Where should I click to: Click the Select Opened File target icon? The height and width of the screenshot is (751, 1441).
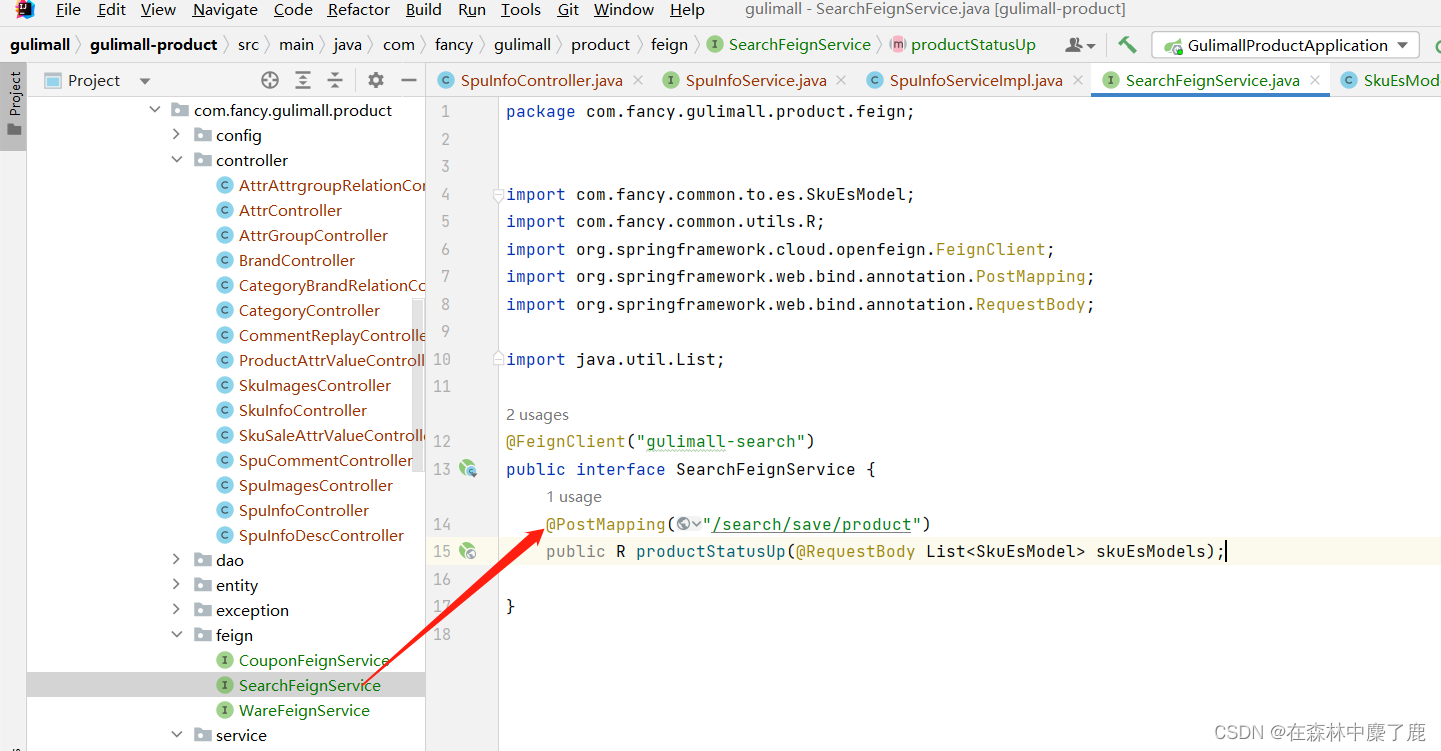click(270, 80)
